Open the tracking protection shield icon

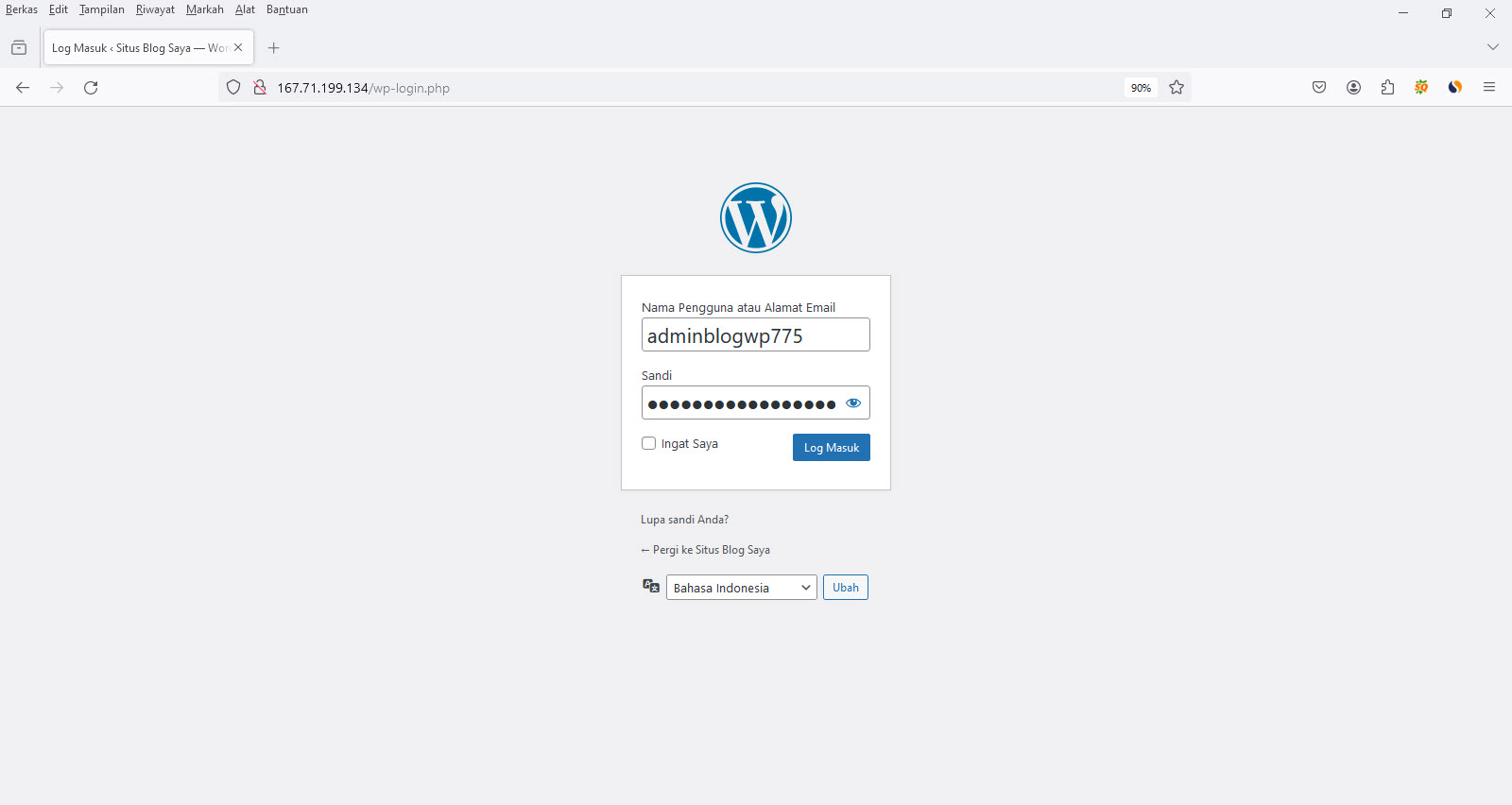coord(233,88)
